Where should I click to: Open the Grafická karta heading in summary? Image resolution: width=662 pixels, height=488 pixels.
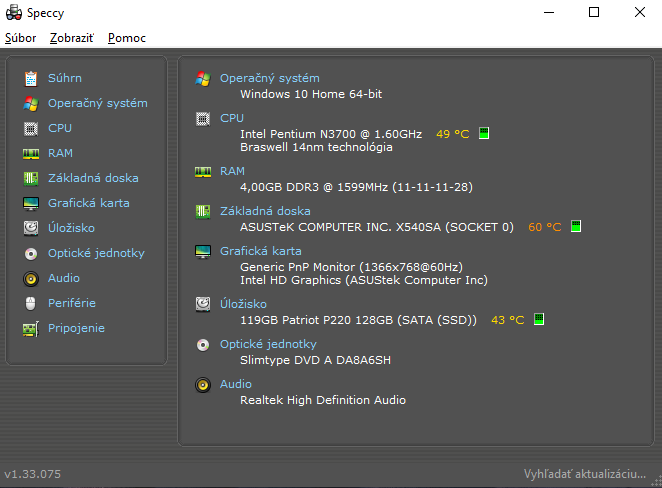(260, 251)
